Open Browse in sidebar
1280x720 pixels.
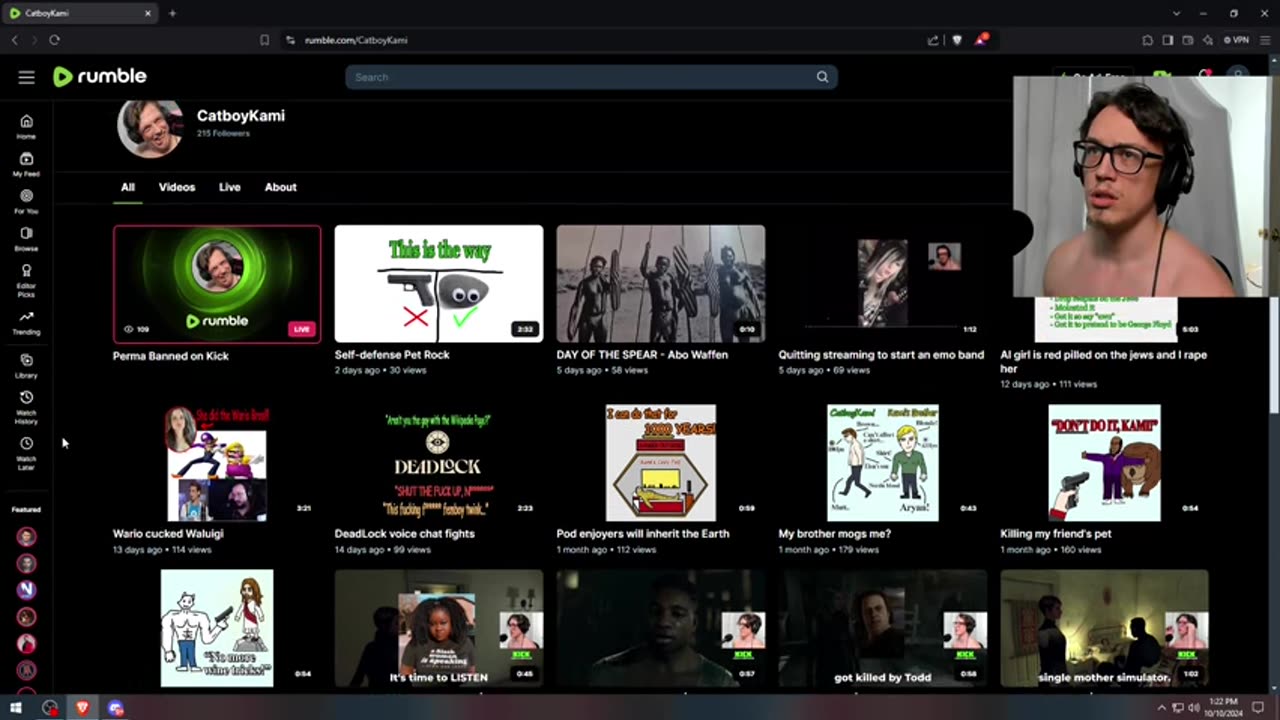(26, 239)
